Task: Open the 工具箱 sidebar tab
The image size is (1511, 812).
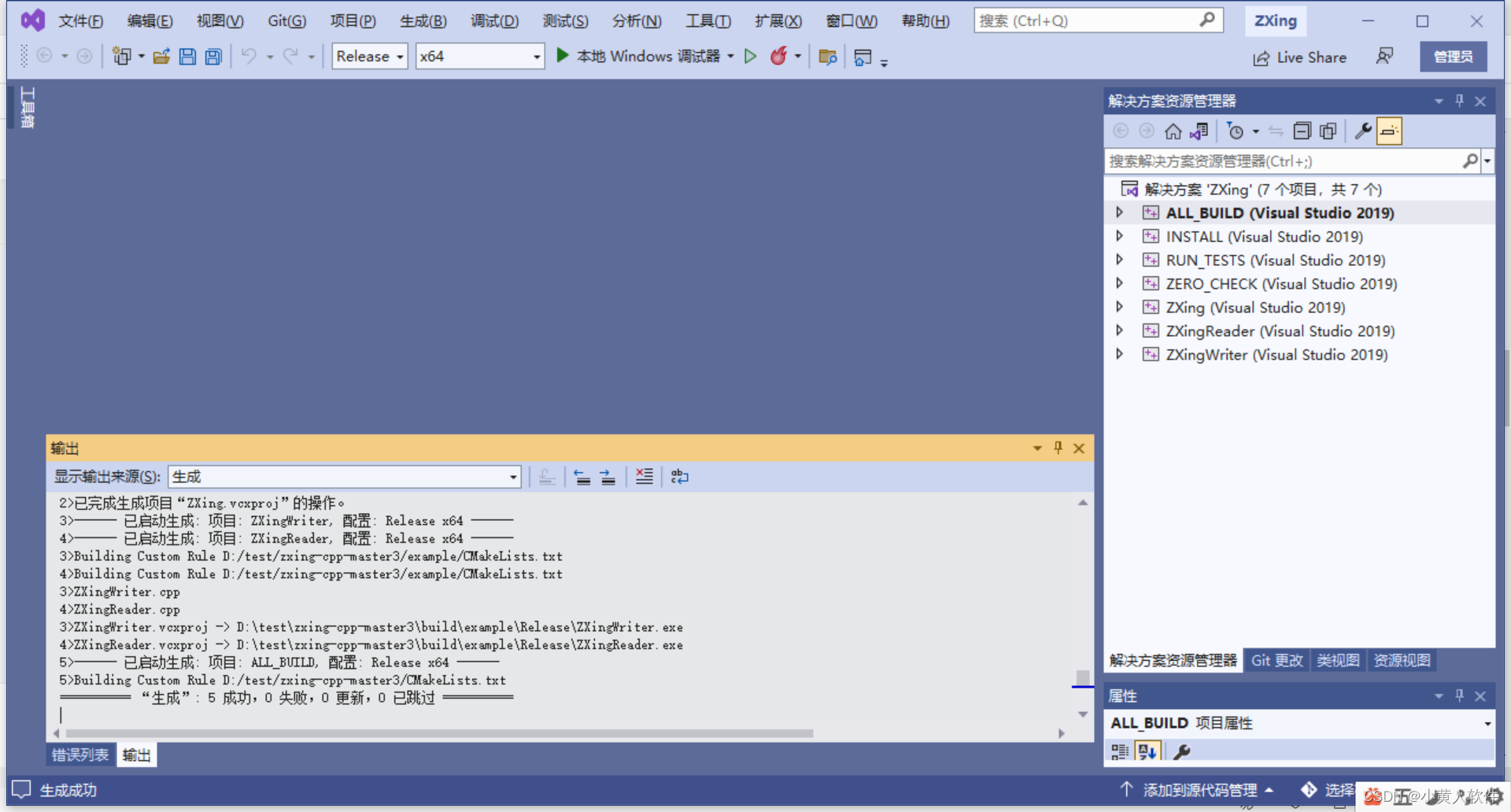Action: tap(28, 107)
